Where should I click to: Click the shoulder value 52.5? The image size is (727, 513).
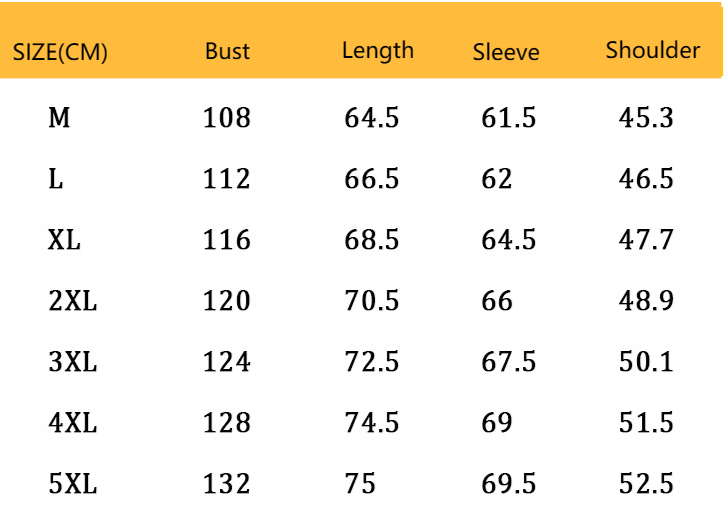point(646,485)
